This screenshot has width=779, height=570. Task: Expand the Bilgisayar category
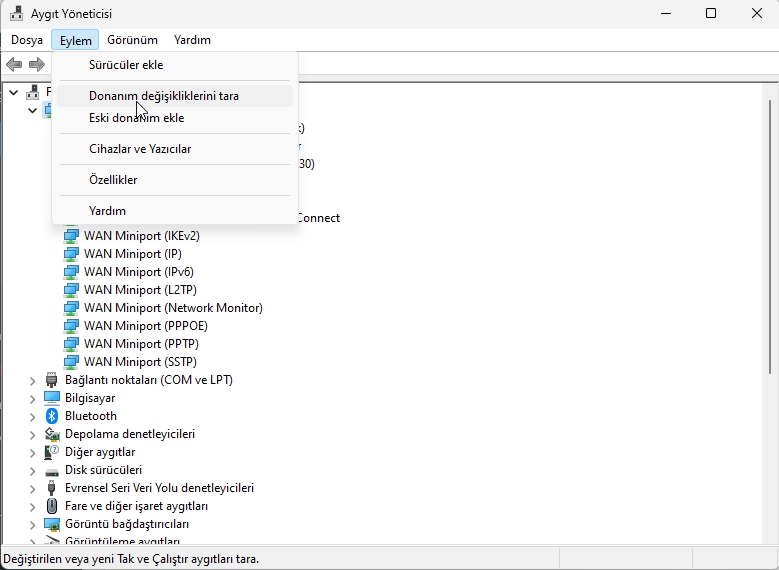coord(32,399)
